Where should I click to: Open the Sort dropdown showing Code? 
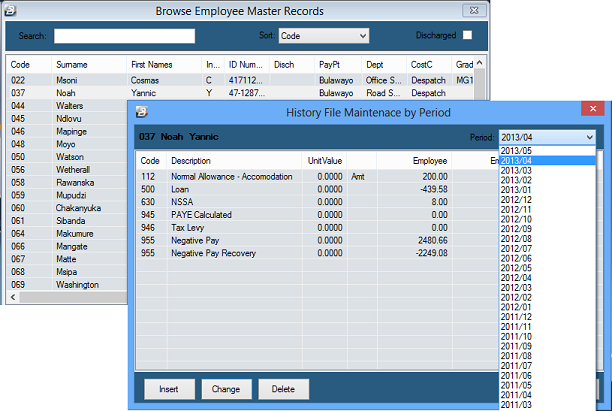point(324,36)
